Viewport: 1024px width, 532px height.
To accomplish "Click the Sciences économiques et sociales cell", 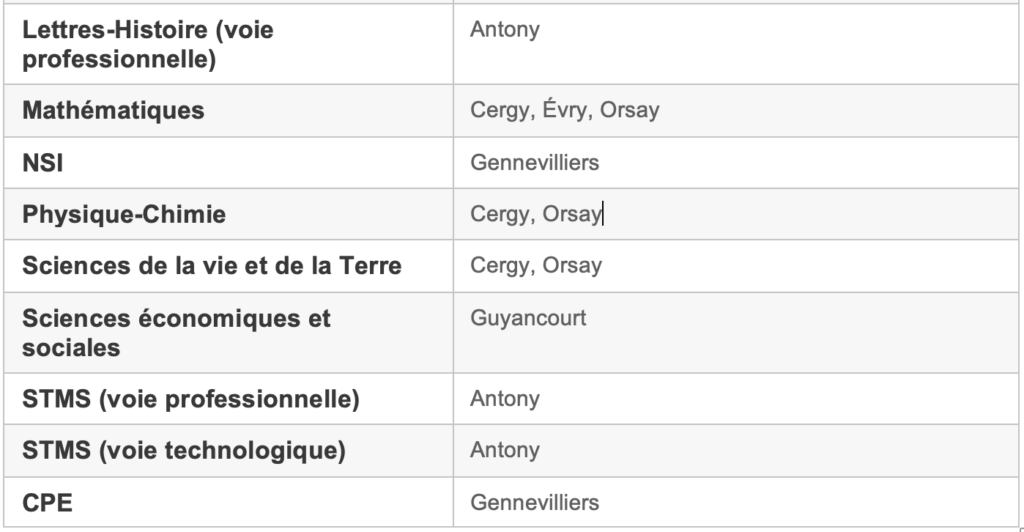I will (176, 333).
